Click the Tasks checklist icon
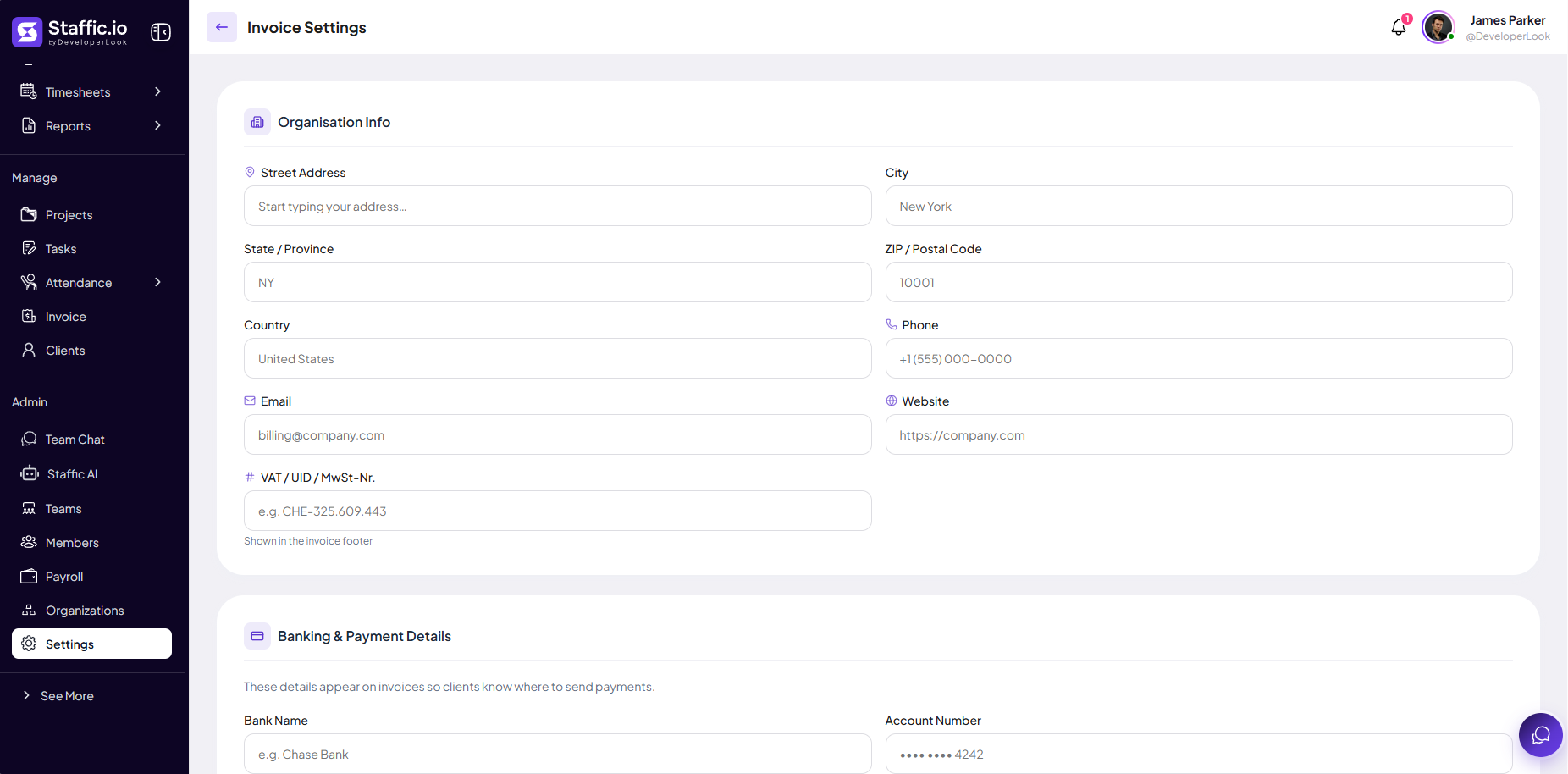This screenshot has width=1568, height=774. [29, 248]
